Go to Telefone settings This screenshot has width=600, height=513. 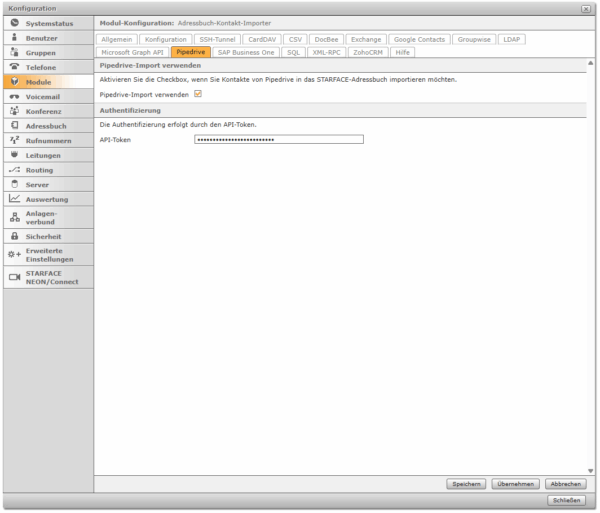[x=49, y=67]
